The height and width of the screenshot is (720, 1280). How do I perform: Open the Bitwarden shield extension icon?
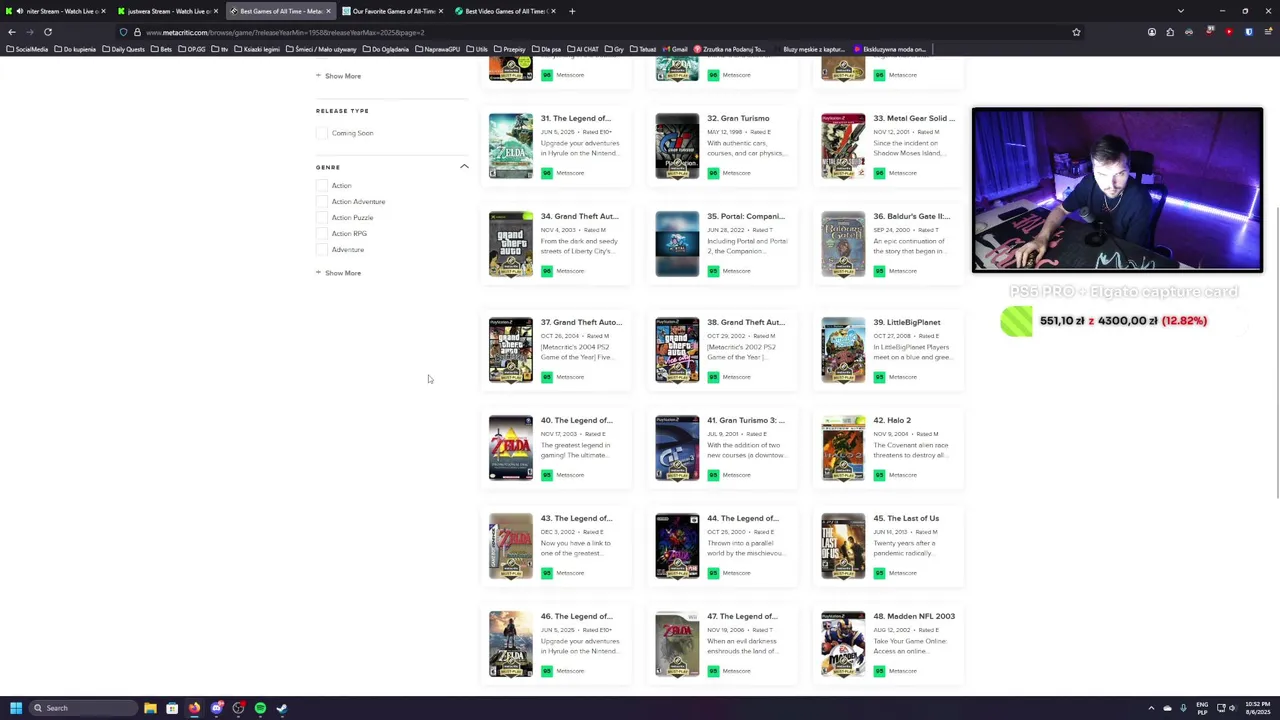coord(1249,32)
